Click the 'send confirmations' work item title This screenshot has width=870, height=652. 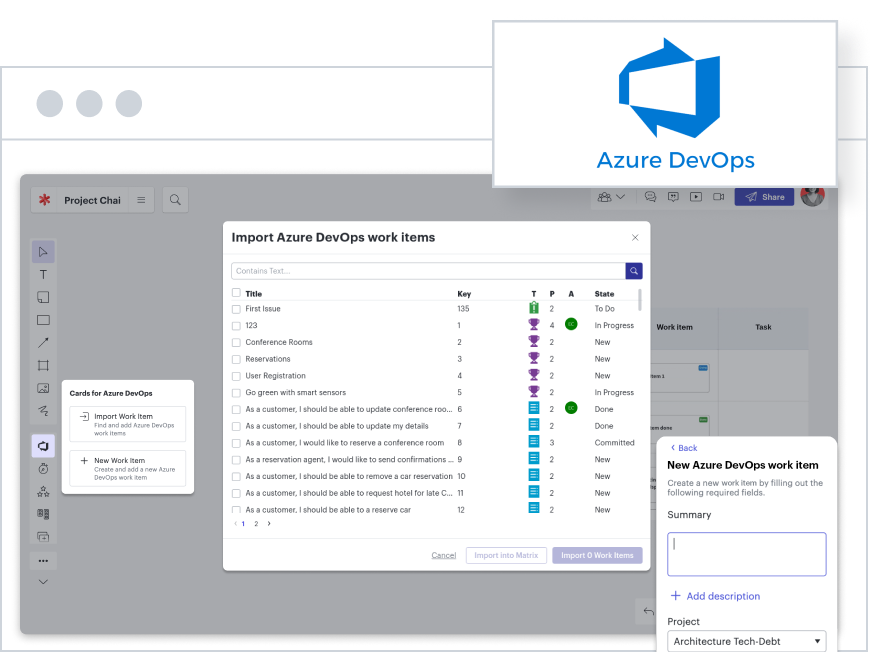350,459
